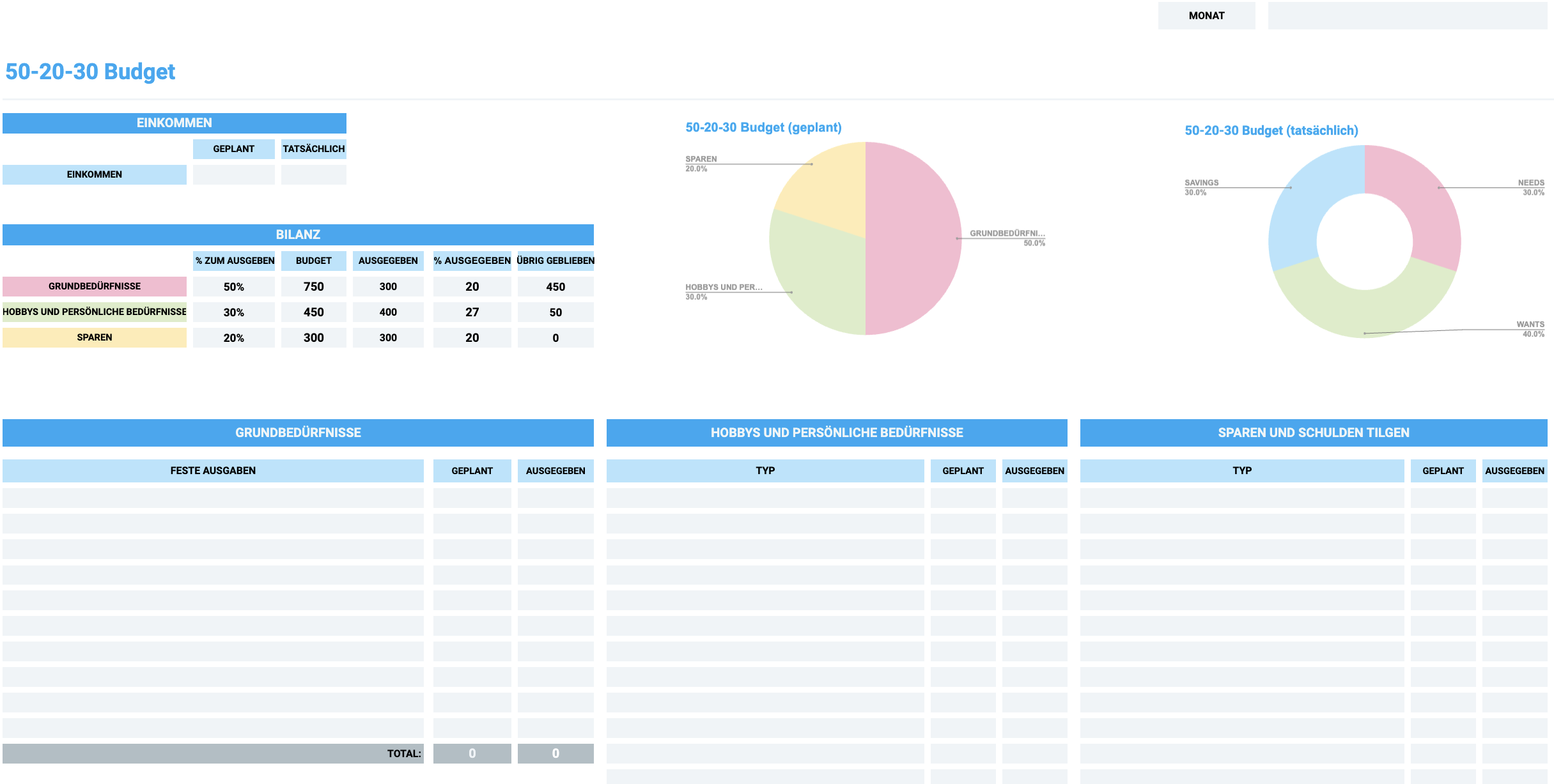Image resolution: width=1554 pixels, height=784 pixels.
Task: Select the lower GRUNDBEDÜRFNISSE section banner
Action: click(x=298, y=433)
